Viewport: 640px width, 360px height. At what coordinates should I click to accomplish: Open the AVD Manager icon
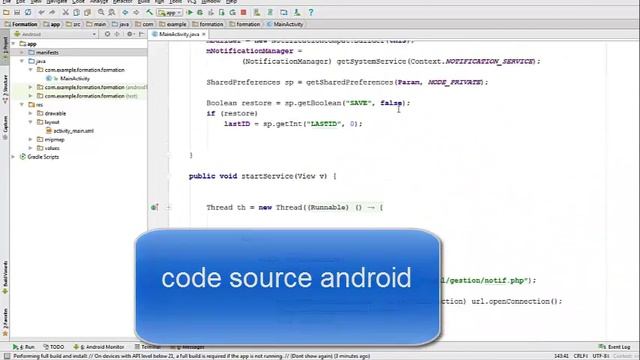257,13
